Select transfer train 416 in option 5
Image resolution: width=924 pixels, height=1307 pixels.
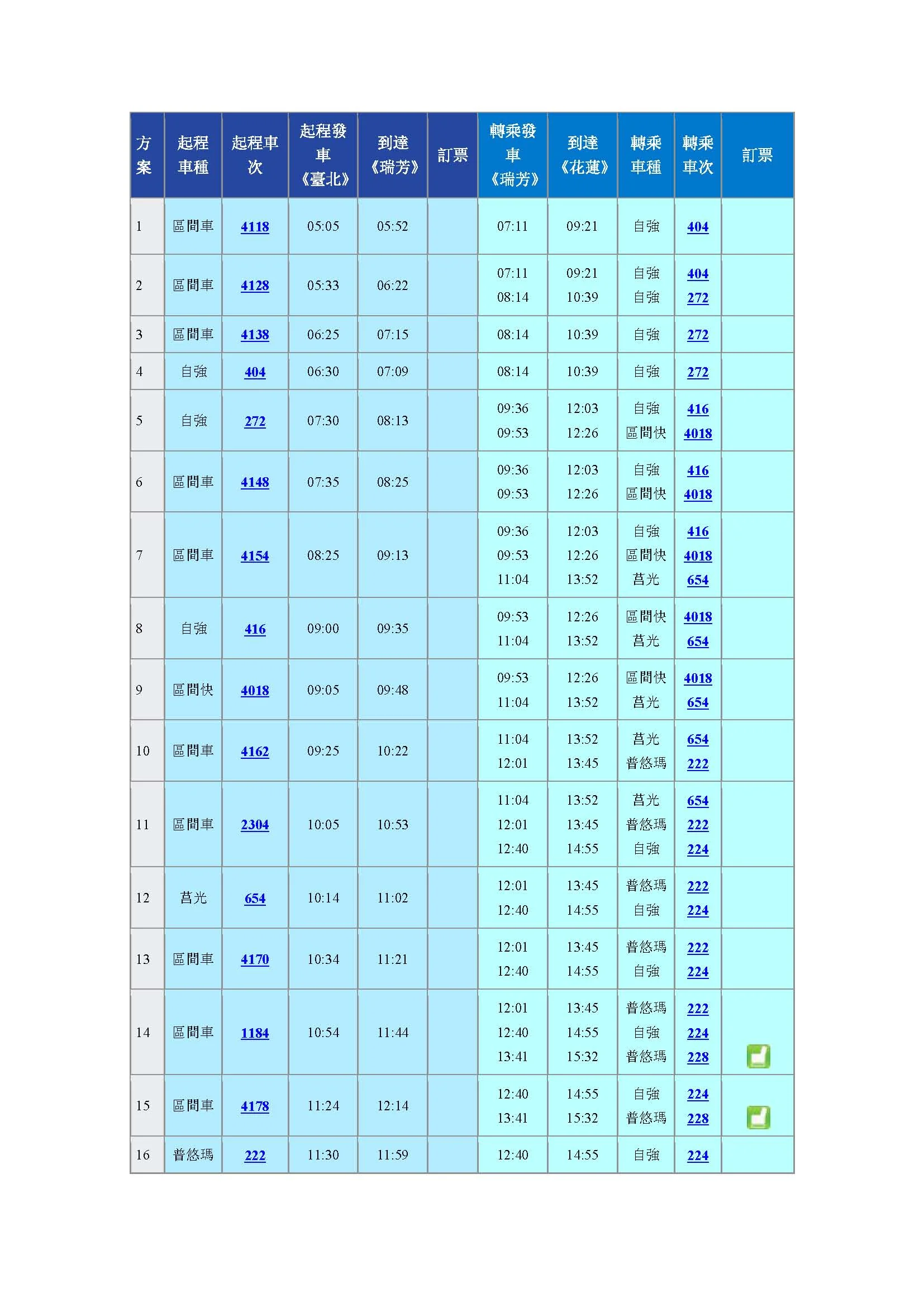[x=698, y=410]
